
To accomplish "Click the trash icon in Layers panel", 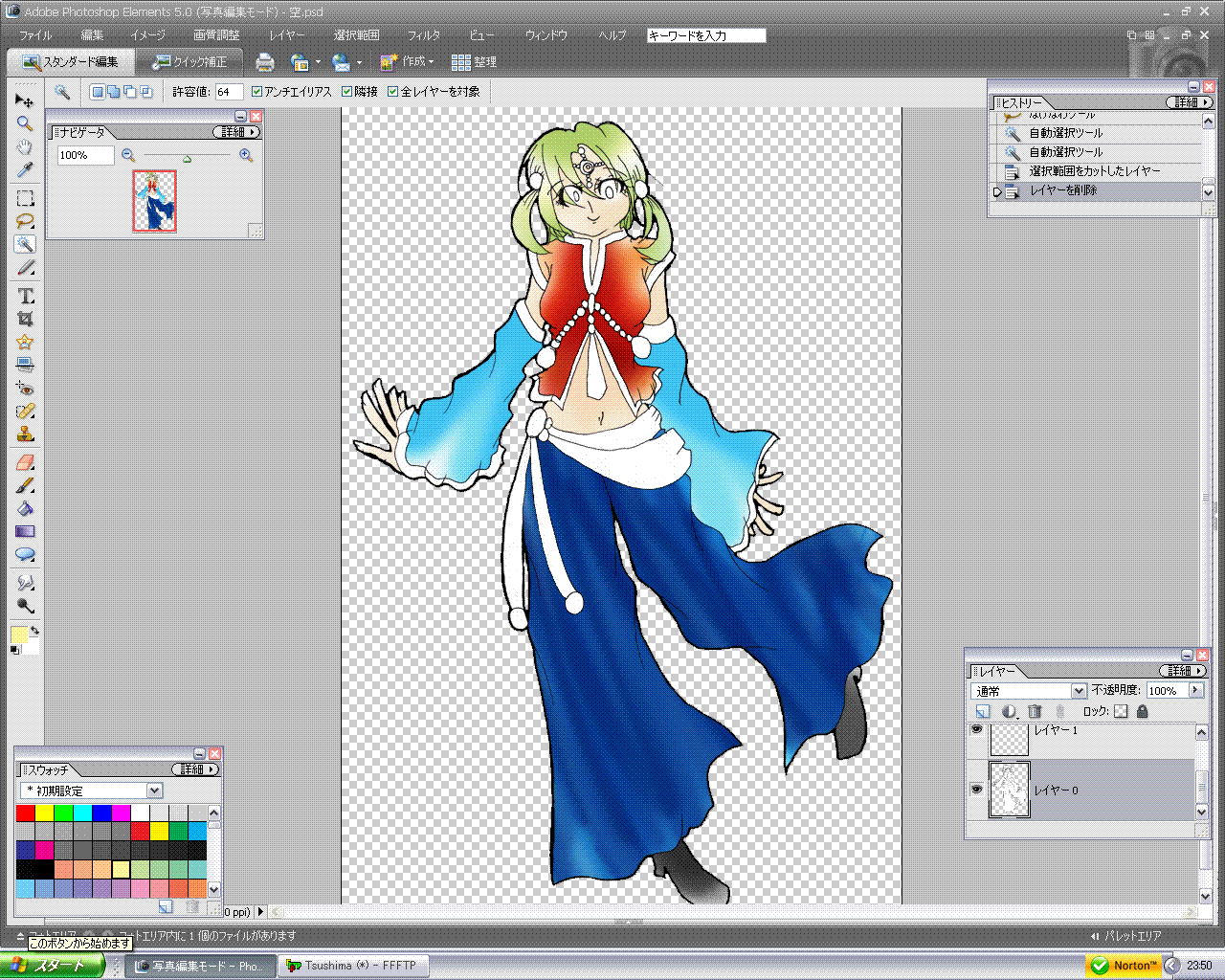I will pyautogui.click(x=1035, y=712).
